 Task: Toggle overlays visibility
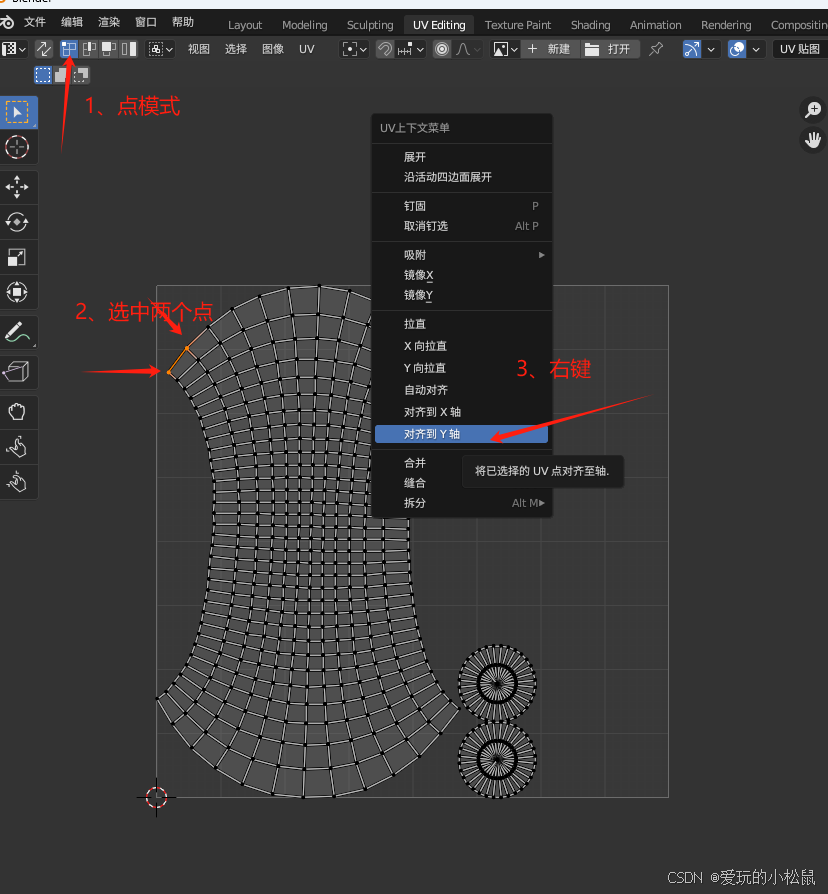click(x=737, y=49)
